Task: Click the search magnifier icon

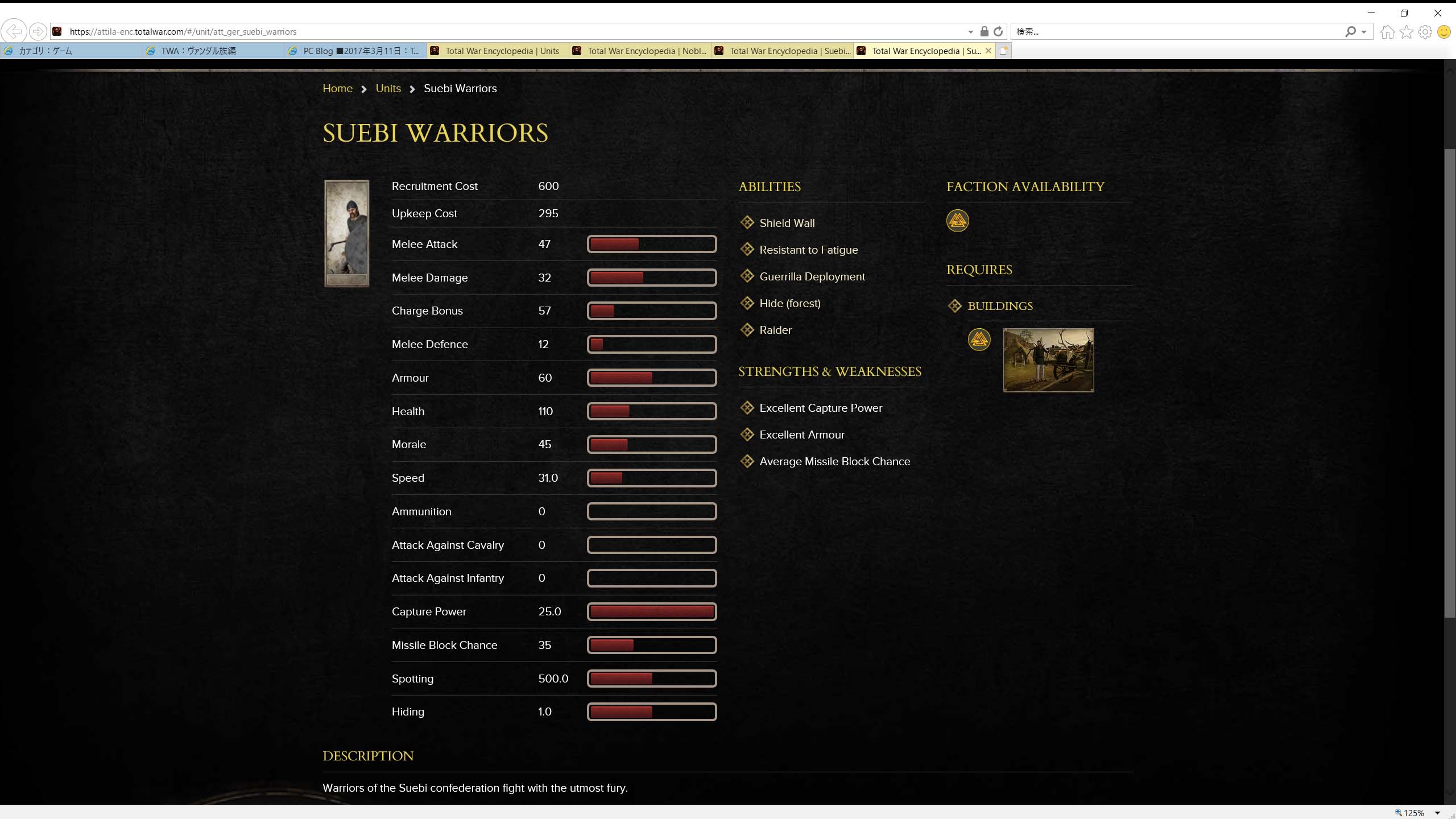Action: pyautogui.click(x=1350, y=32)
